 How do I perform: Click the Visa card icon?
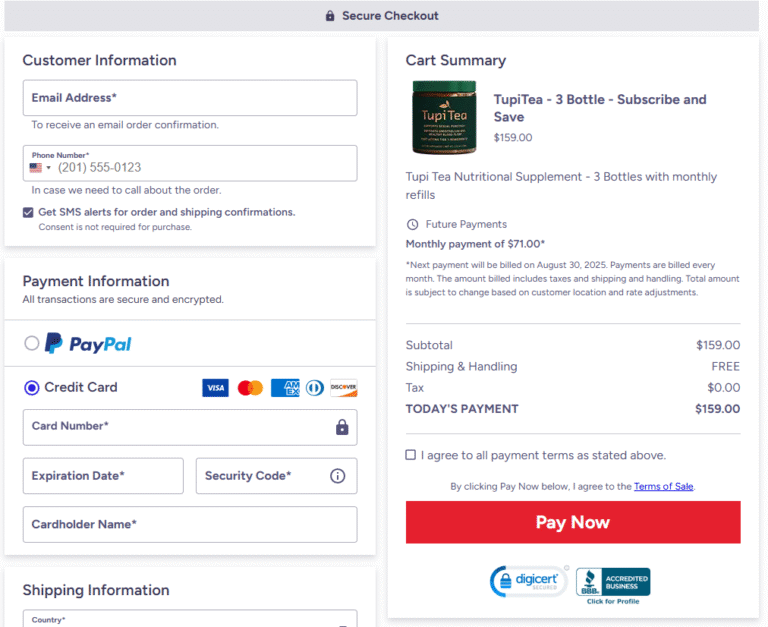pyautogui.click(x=215, y=388)
